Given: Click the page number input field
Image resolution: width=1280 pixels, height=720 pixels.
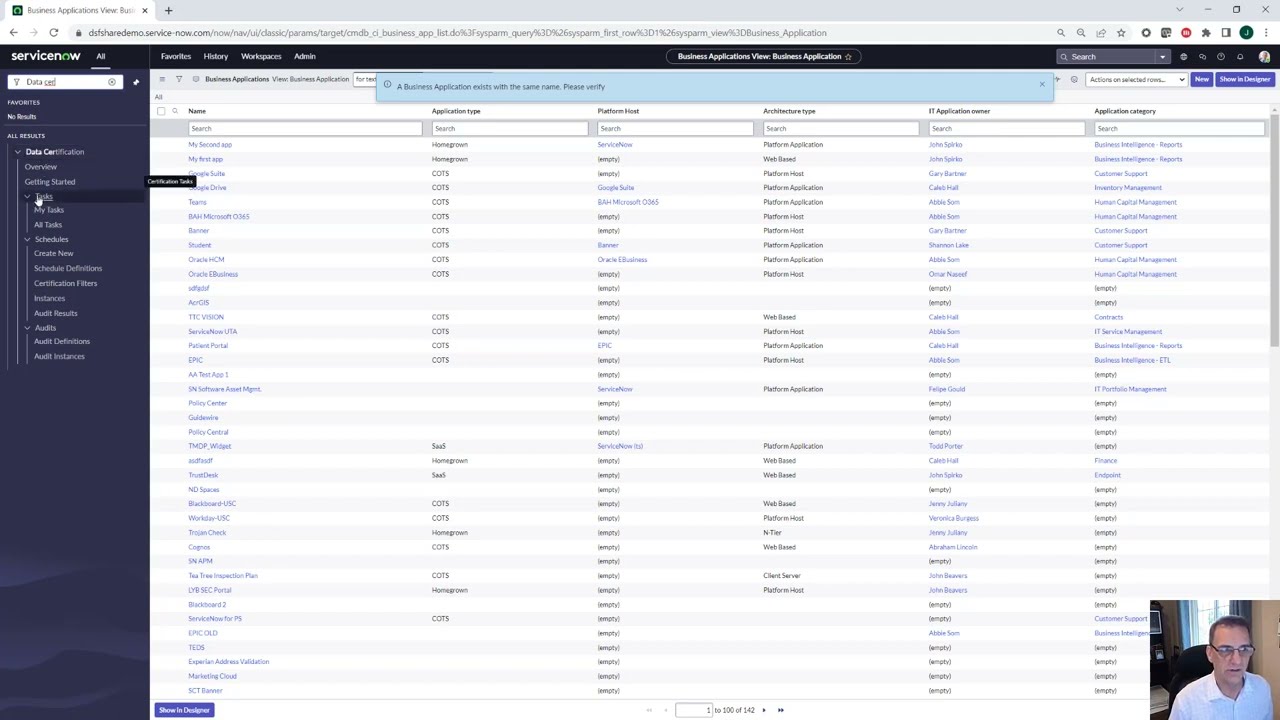Looking at the screenshot, I should pyautogui.click(x=693, y=710).
